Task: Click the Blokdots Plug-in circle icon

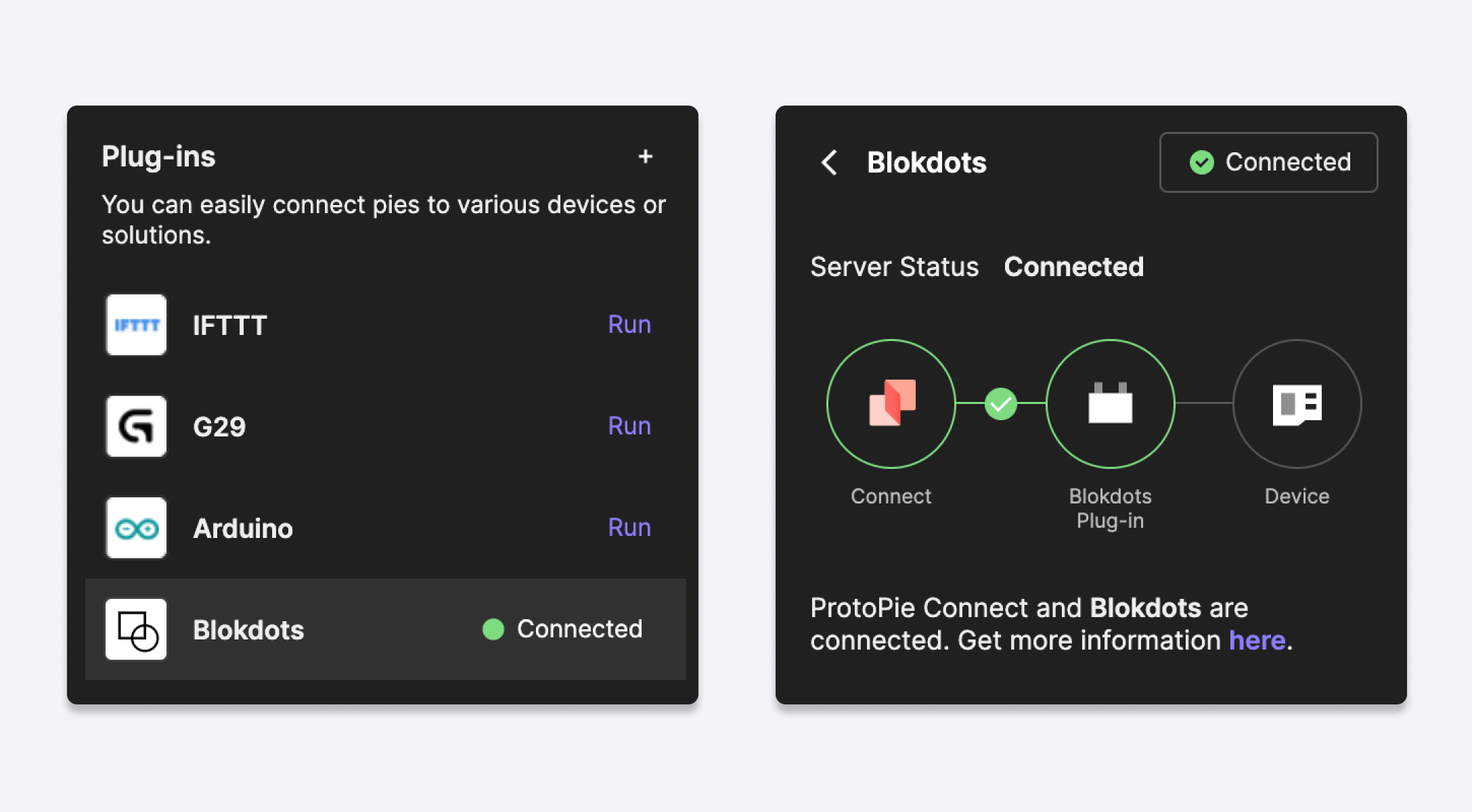Action: coord(1111,404)
